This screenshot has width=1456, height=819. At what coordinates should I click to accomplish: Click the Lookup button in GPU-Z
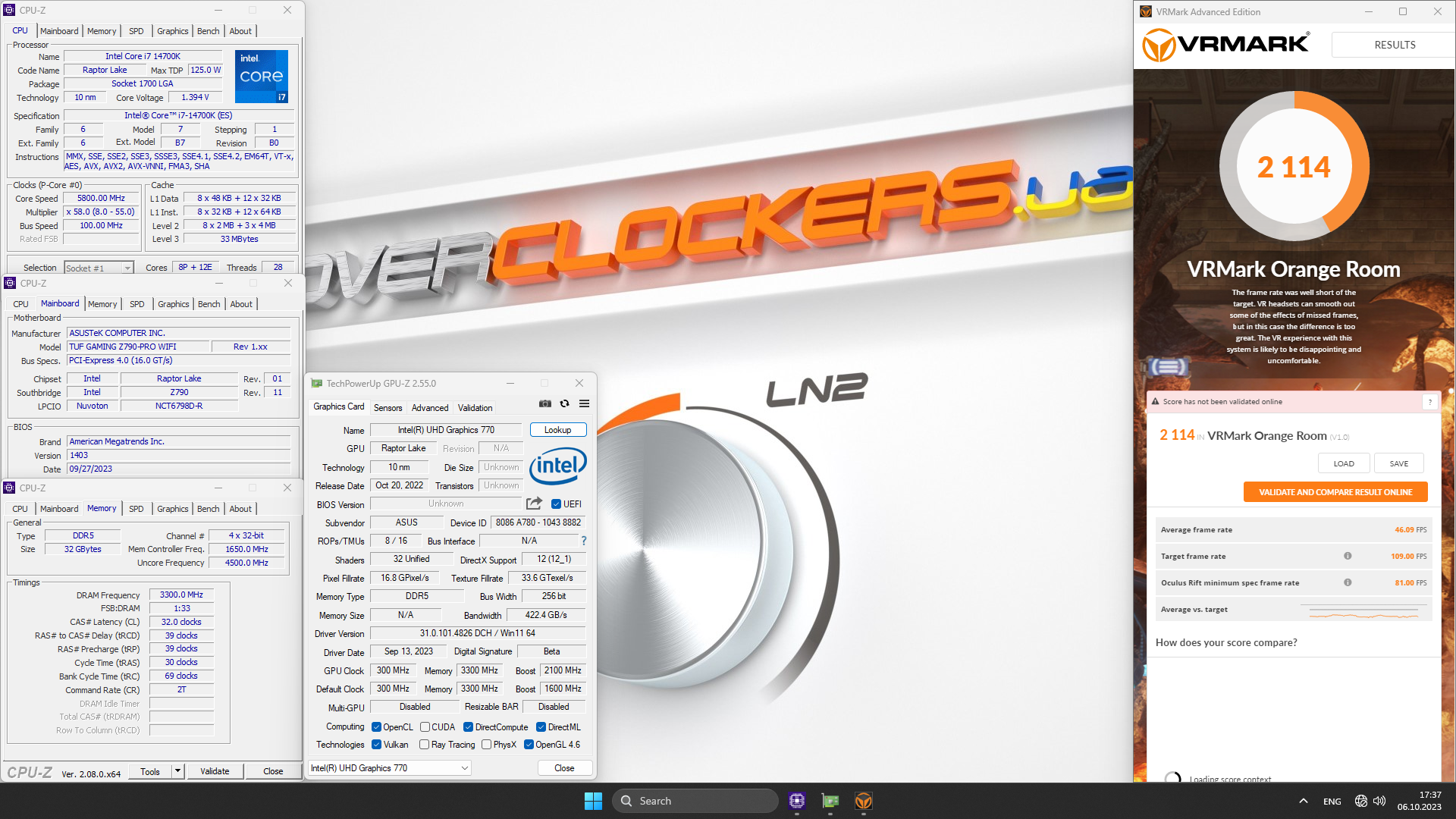tap(558, 430)
